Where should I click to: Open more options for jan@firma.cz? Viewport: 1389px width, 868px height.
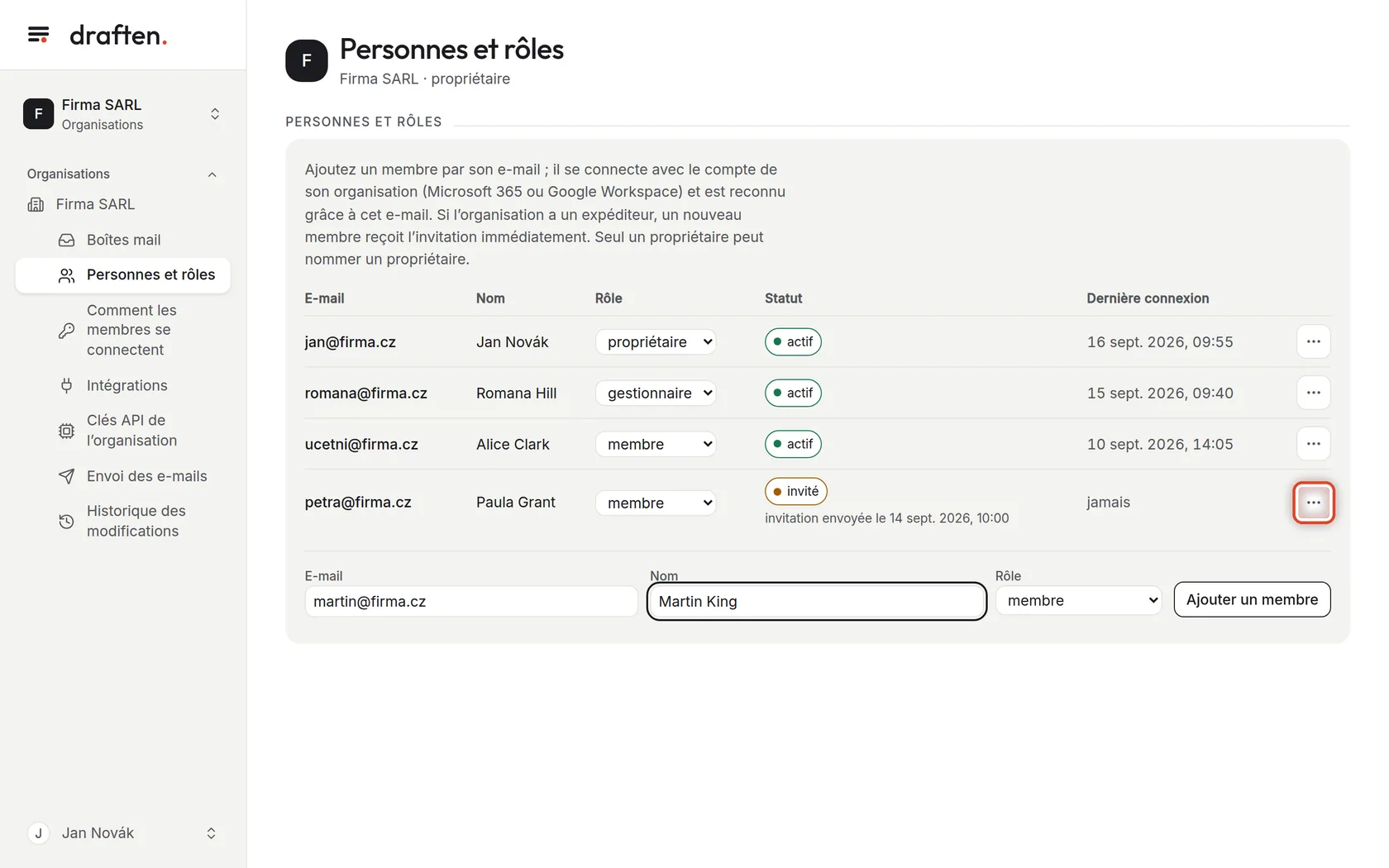pyautogui.click(x=1313, y=341)
